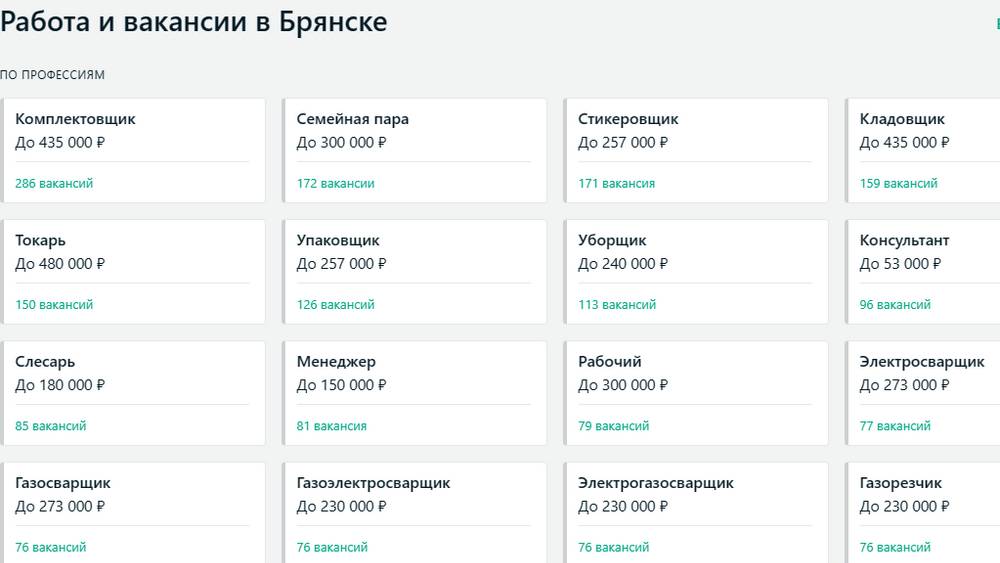Open the Газоэлектросварщик profession card
The width and height of the screenshot is (1000, 563).
[x=415, y=513]
